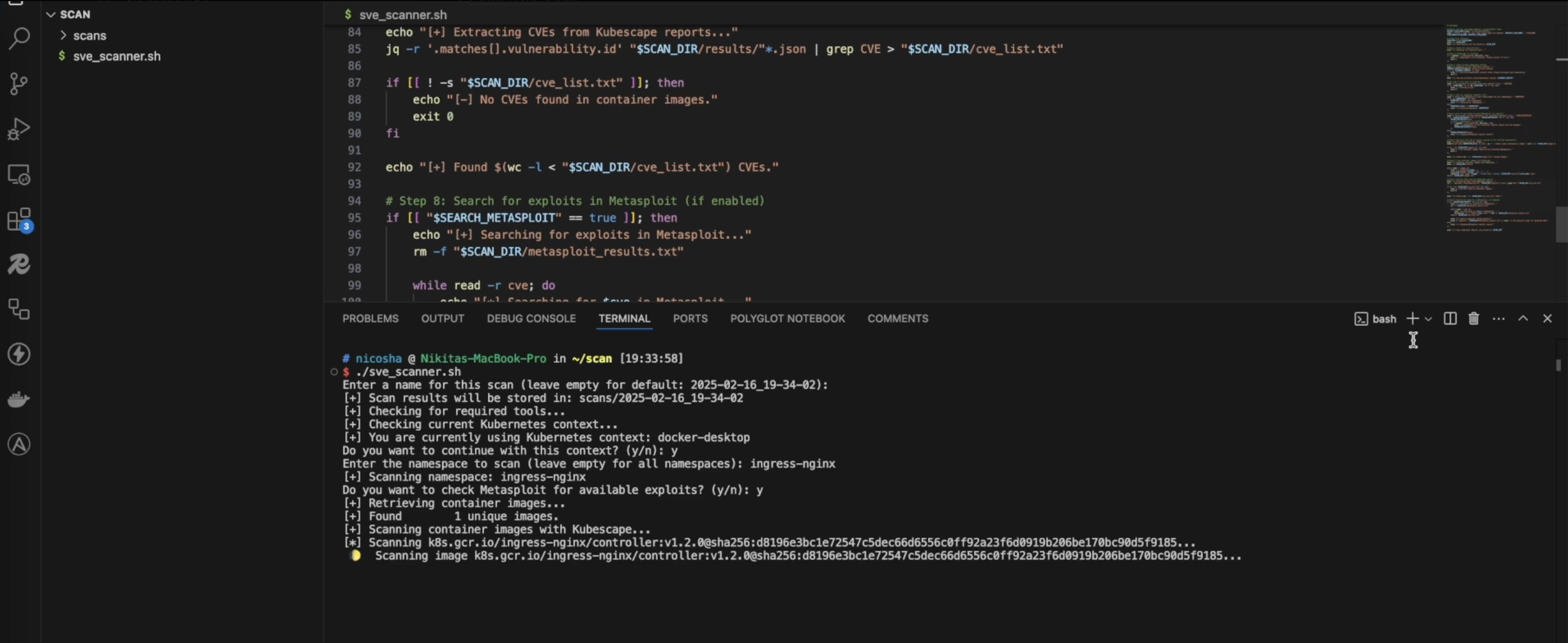Click terminal line 'Checking for required tools...'
1568x643 pixels.
tap(454, 411)
